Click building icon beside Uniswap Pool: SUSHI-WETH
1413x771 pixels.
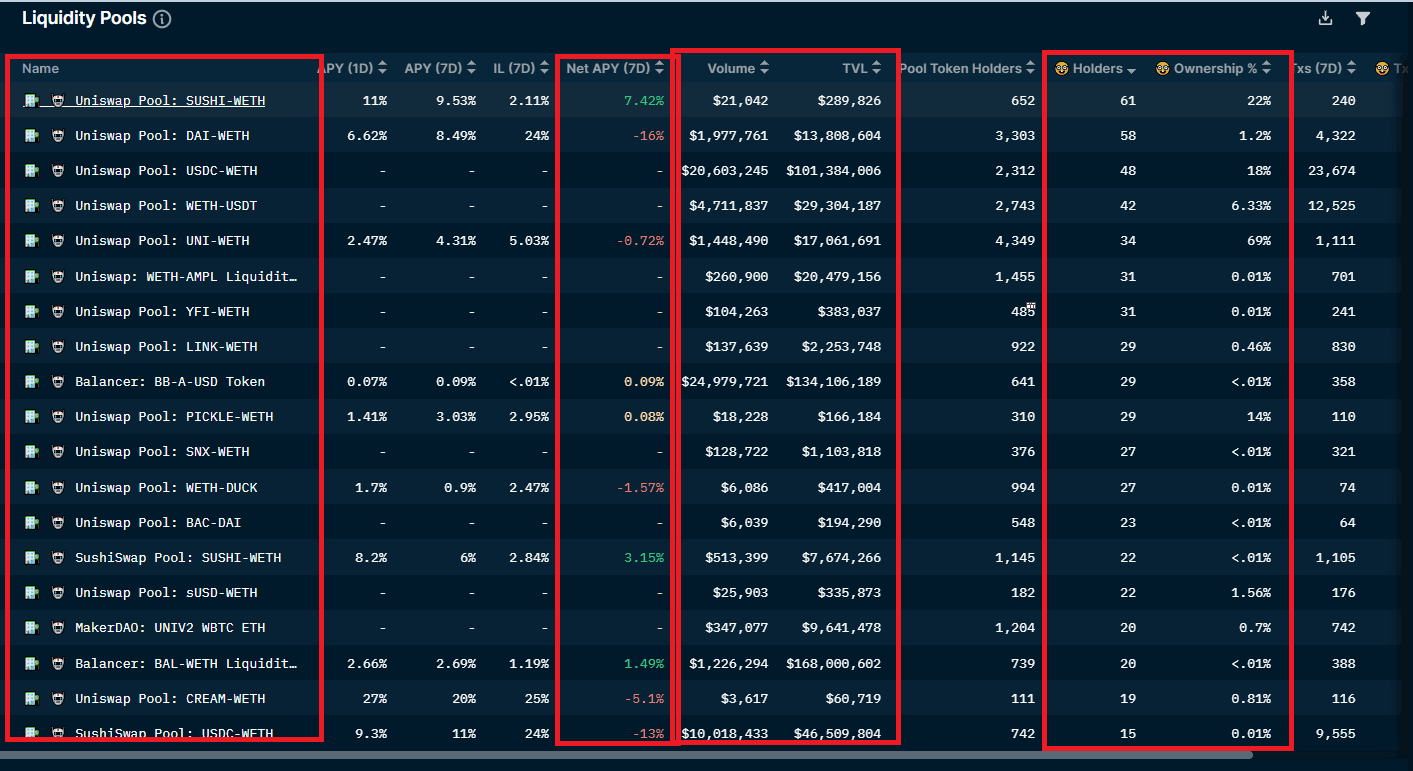tap(32, 101)
